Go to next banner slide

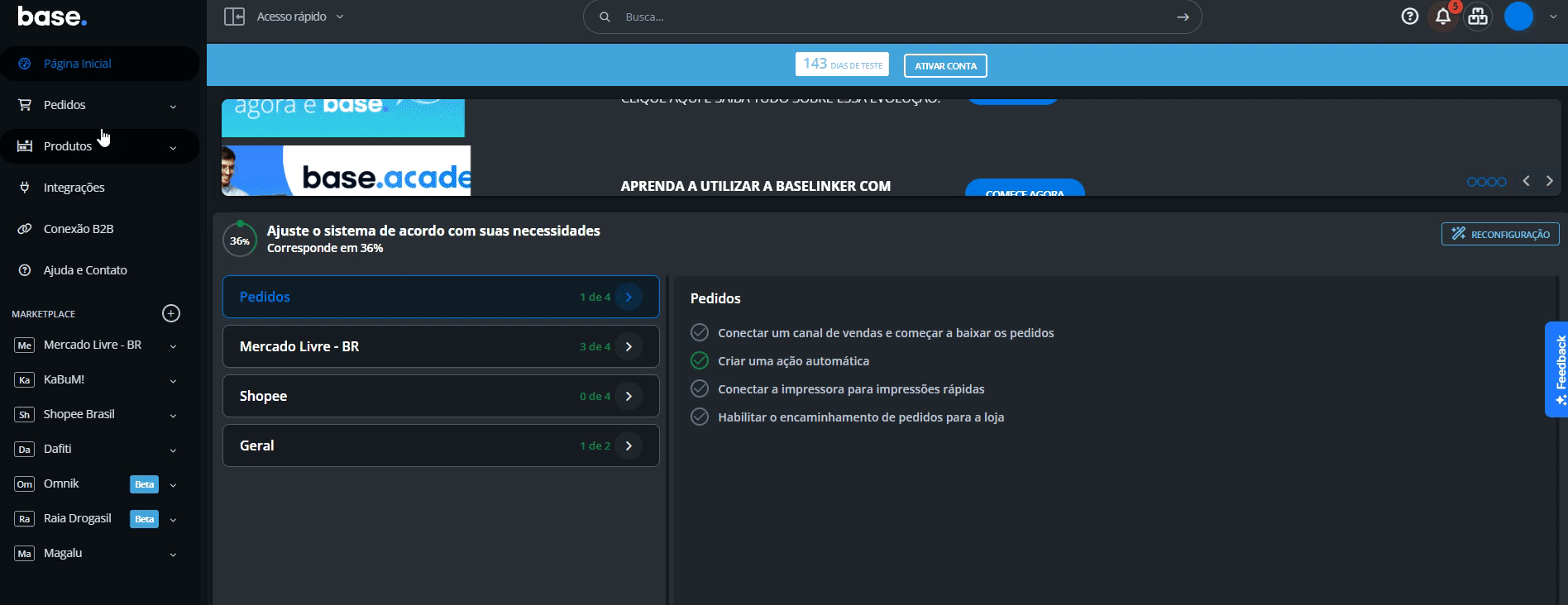(1550, 181)
